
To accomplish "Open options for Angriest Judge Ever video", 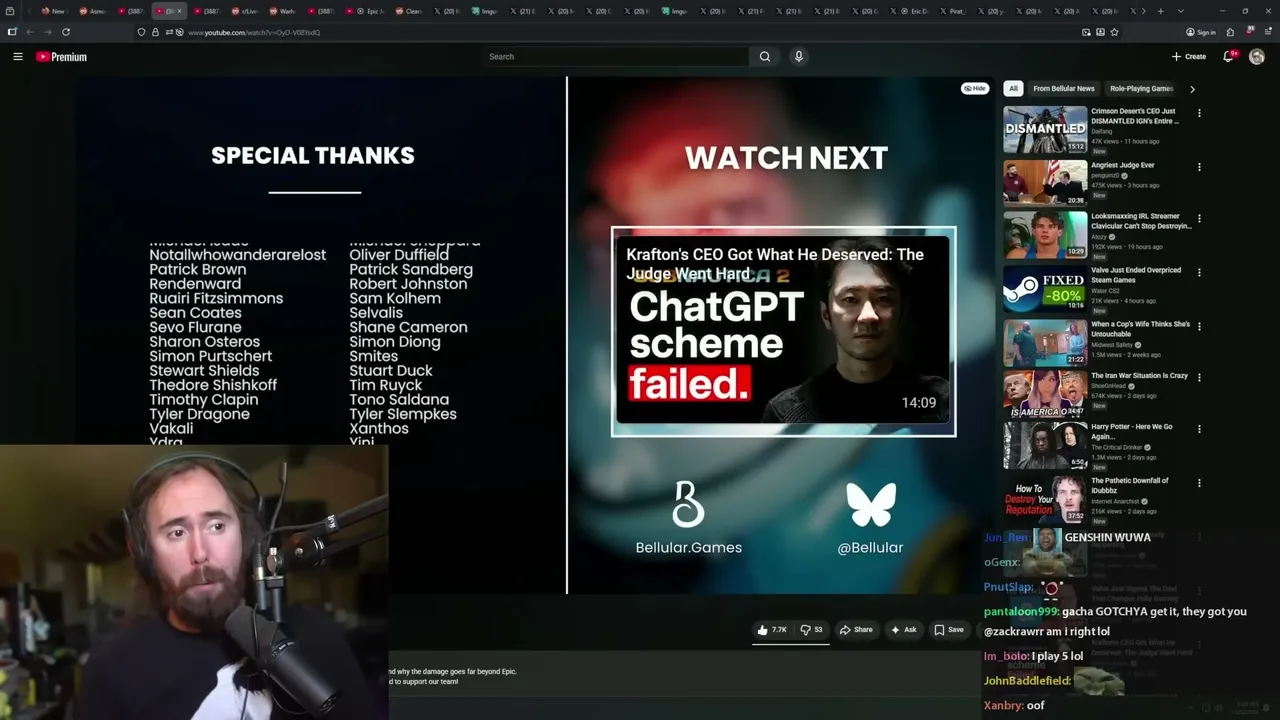I will coord(1199,167).
